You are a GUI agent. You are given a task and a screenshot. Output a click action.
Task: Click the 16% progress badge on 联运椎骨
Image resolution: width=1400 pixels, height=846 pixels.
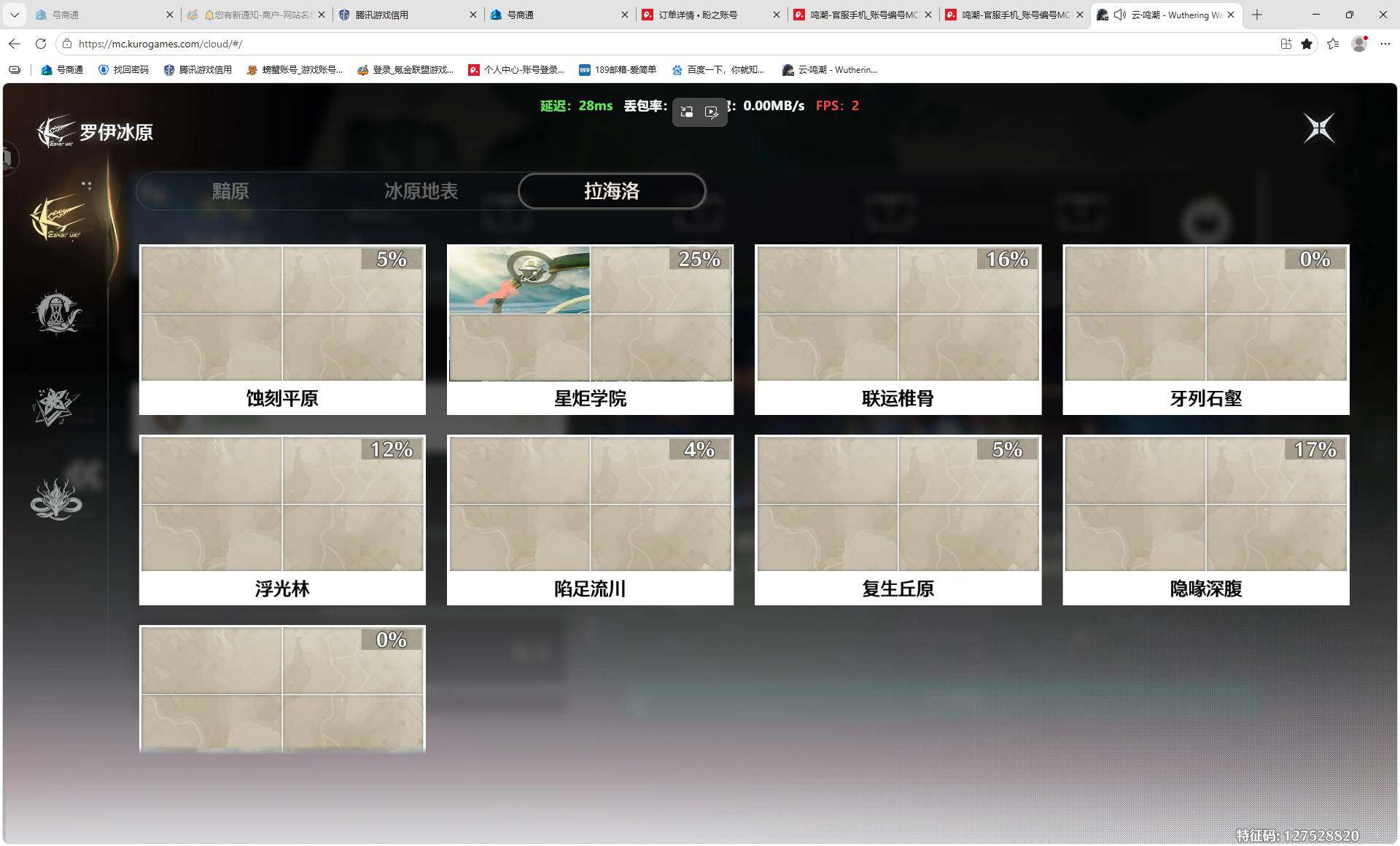[x=1007, y=259]
